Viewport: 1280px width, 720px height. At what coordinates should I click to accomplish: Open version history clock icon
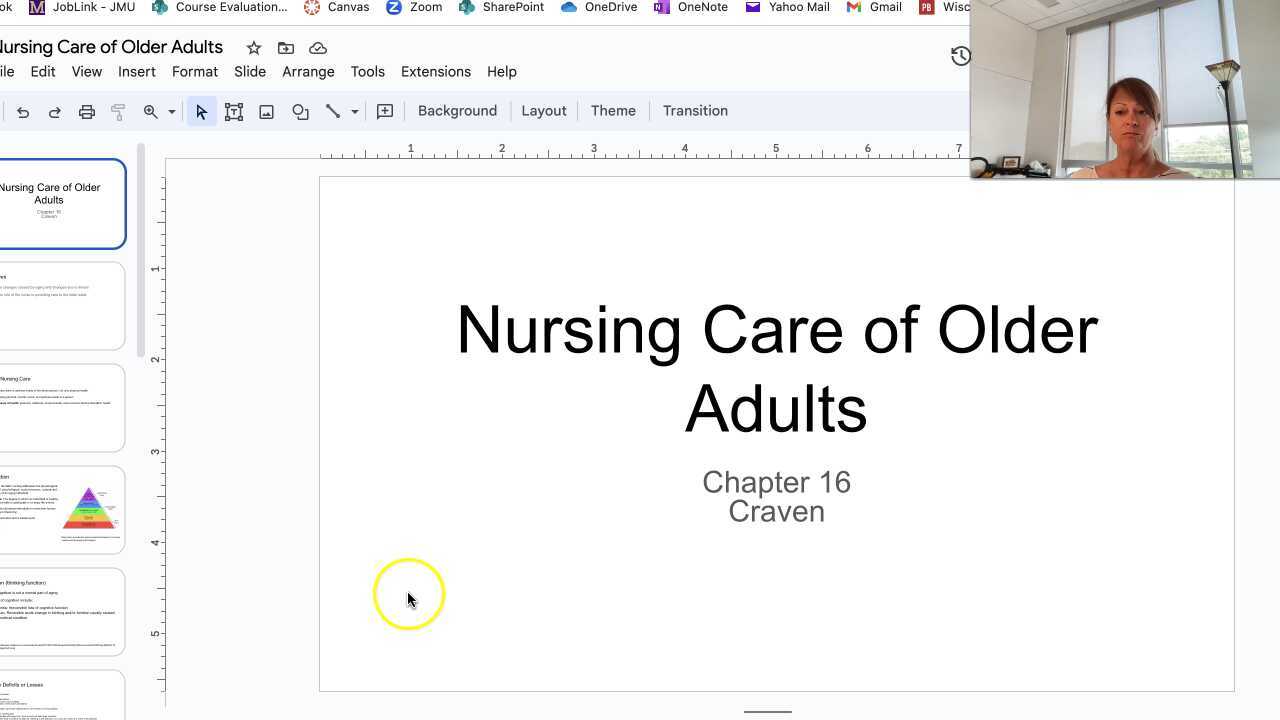960,56
